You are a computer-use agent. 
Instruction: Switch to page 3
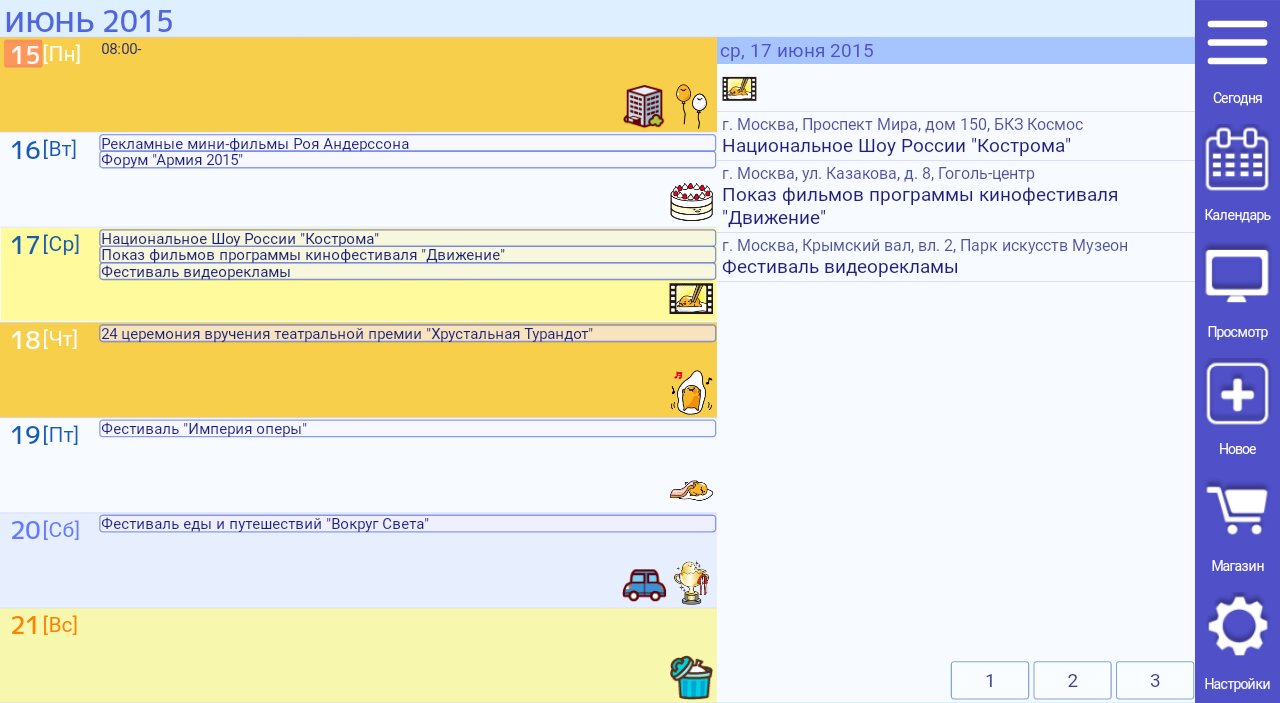pos(1155,681)
